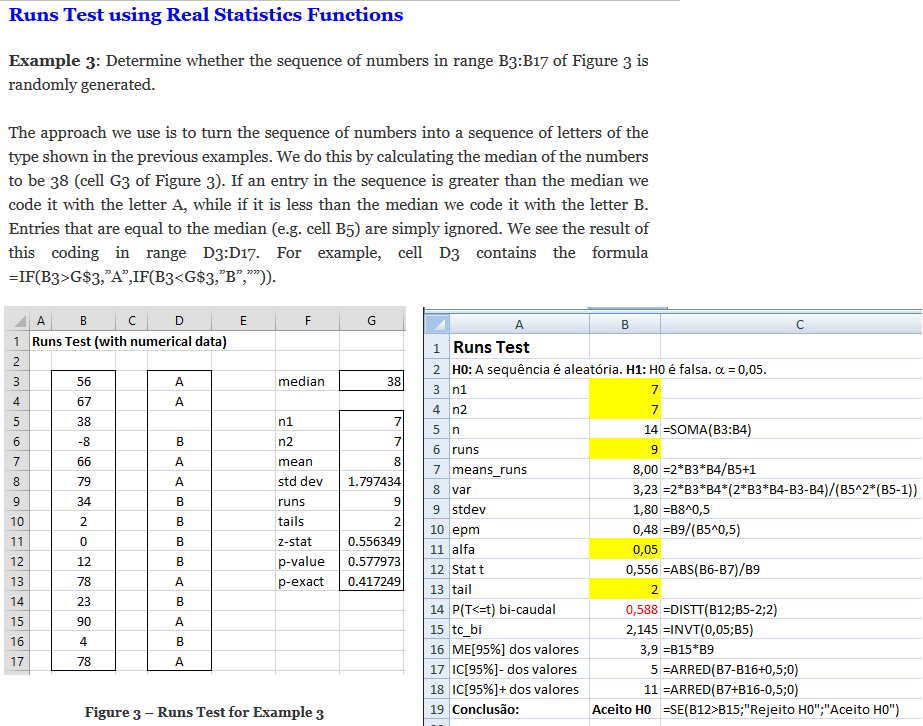Viewport: 923px width, 726px height.
Task: Select the yellow n1 value cell in Portuguese sheet
Action: point(625,390)
